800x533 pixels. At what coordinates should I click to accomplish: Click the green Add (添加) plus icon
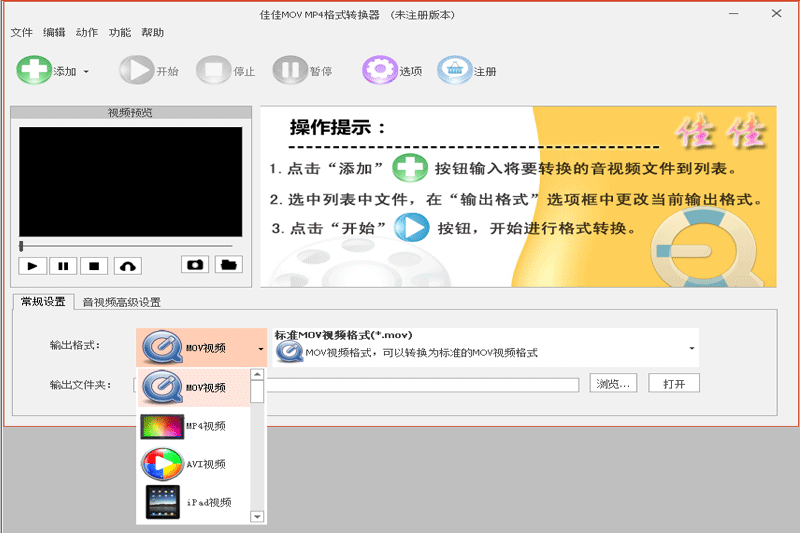point(34,70)
